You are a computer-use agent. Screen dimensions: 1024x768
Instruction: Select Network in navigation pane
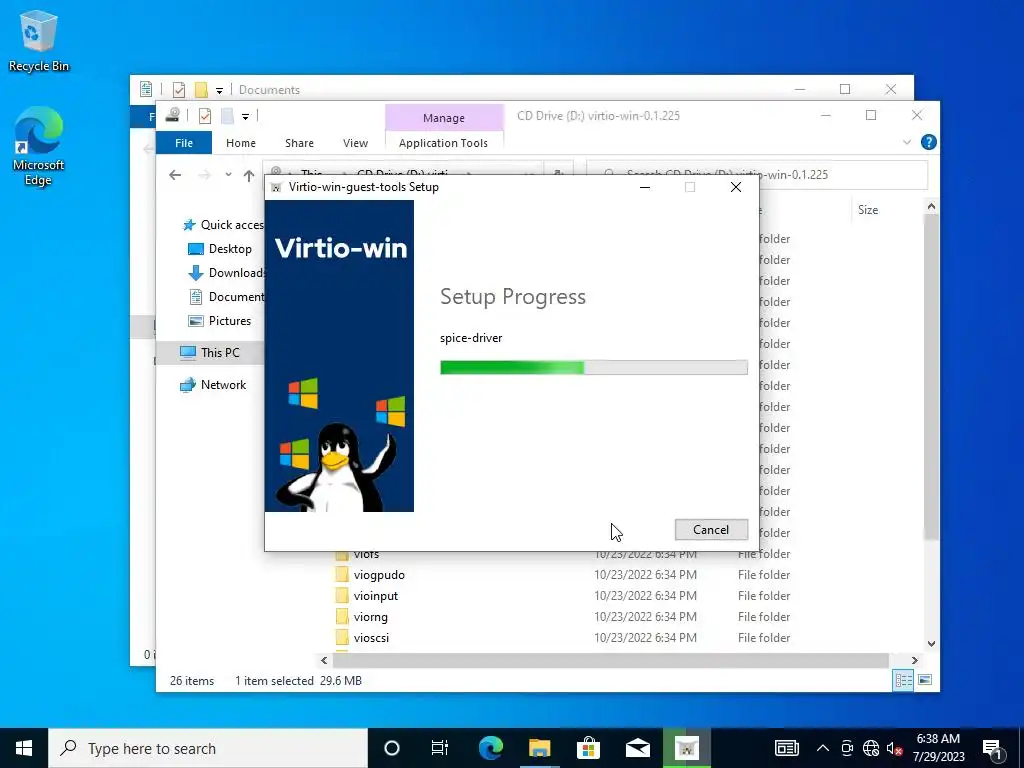(213, 385)
